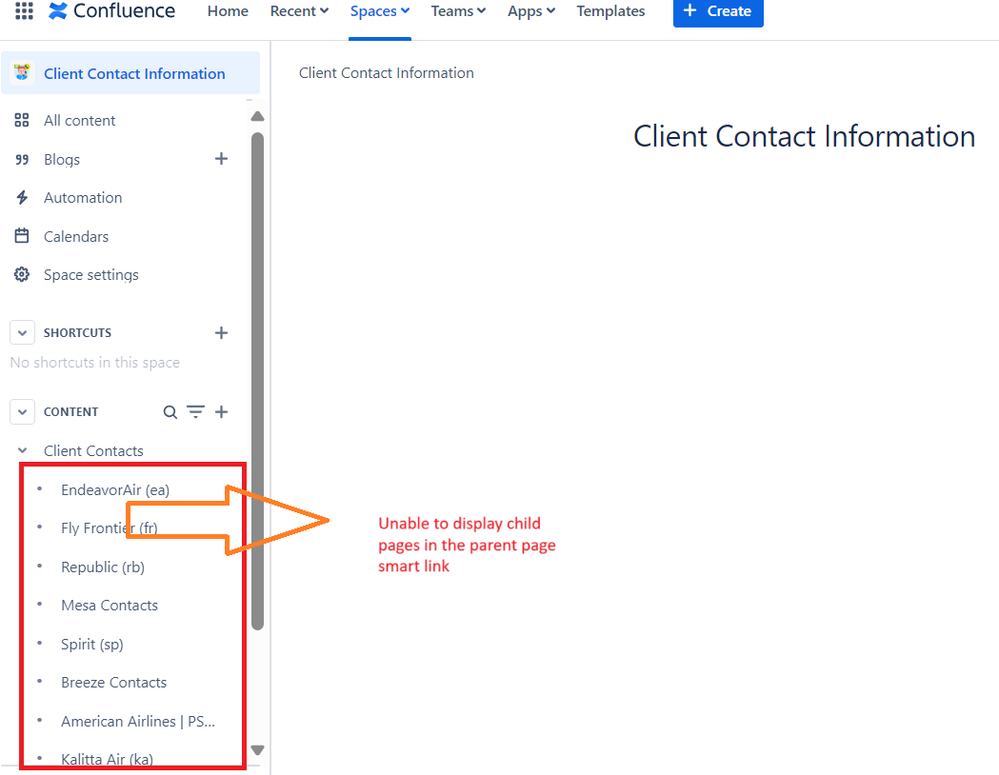999x775 pixels.
Task: Open the Client Contacts page
Action: pos(94,451)
